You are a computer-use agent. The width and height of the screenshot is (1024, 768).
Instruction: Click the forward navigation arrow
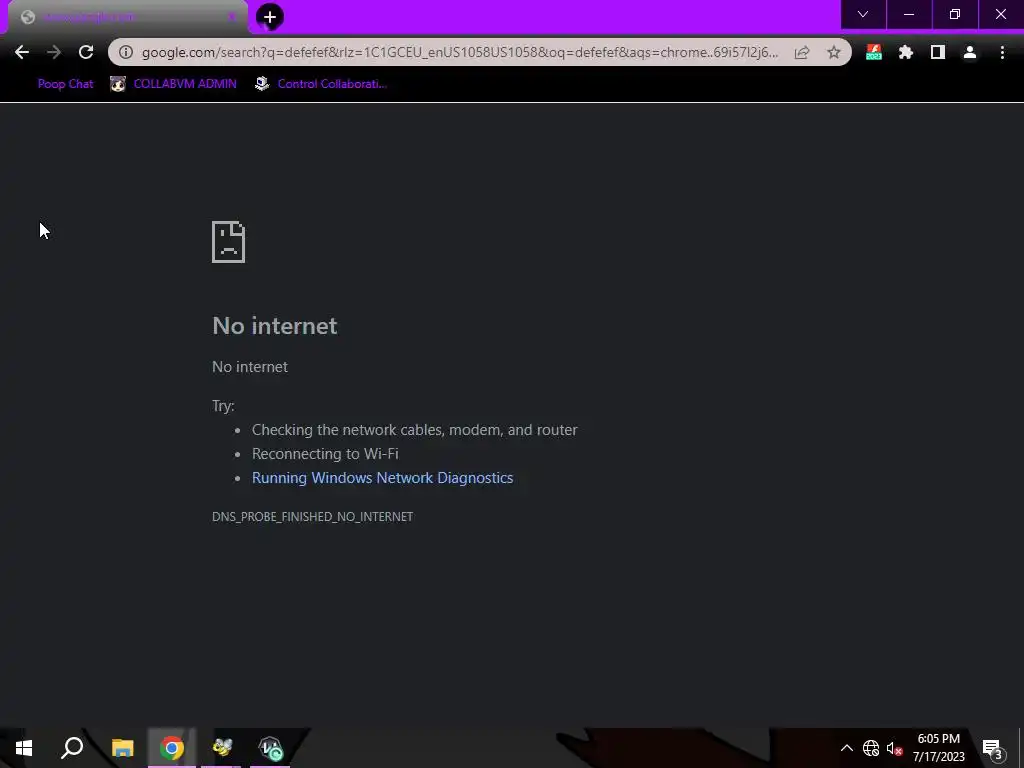click(x=54, y=52)
